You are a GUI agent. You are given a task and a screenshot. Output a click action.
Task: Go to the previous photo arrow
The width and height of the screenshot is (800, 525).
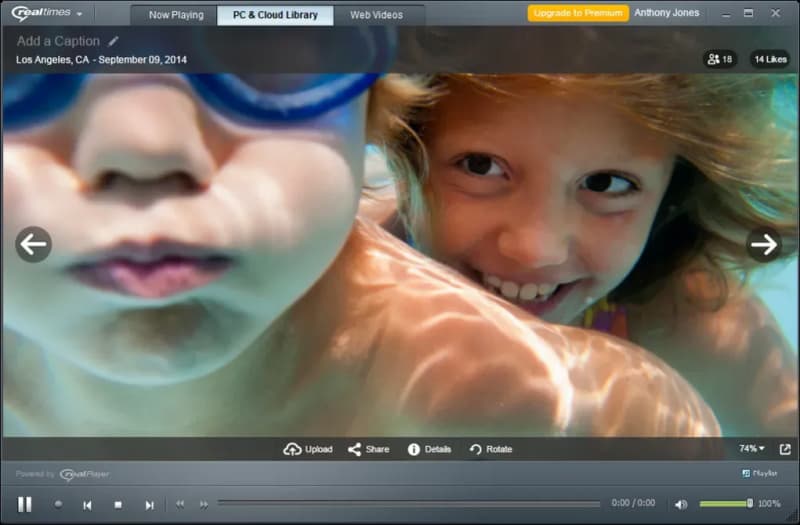pyautogui.click(x=33, y=244)
